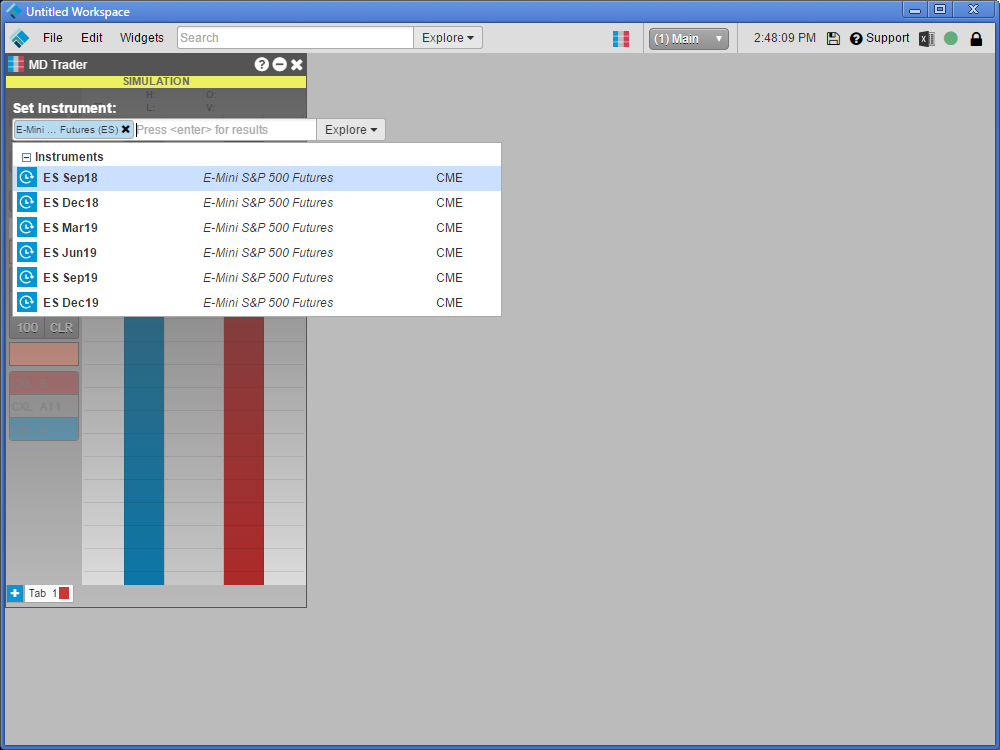Select ES Sep19 instrument row
The width and height of the screenshot is (1000, 750).
[257, 277]
